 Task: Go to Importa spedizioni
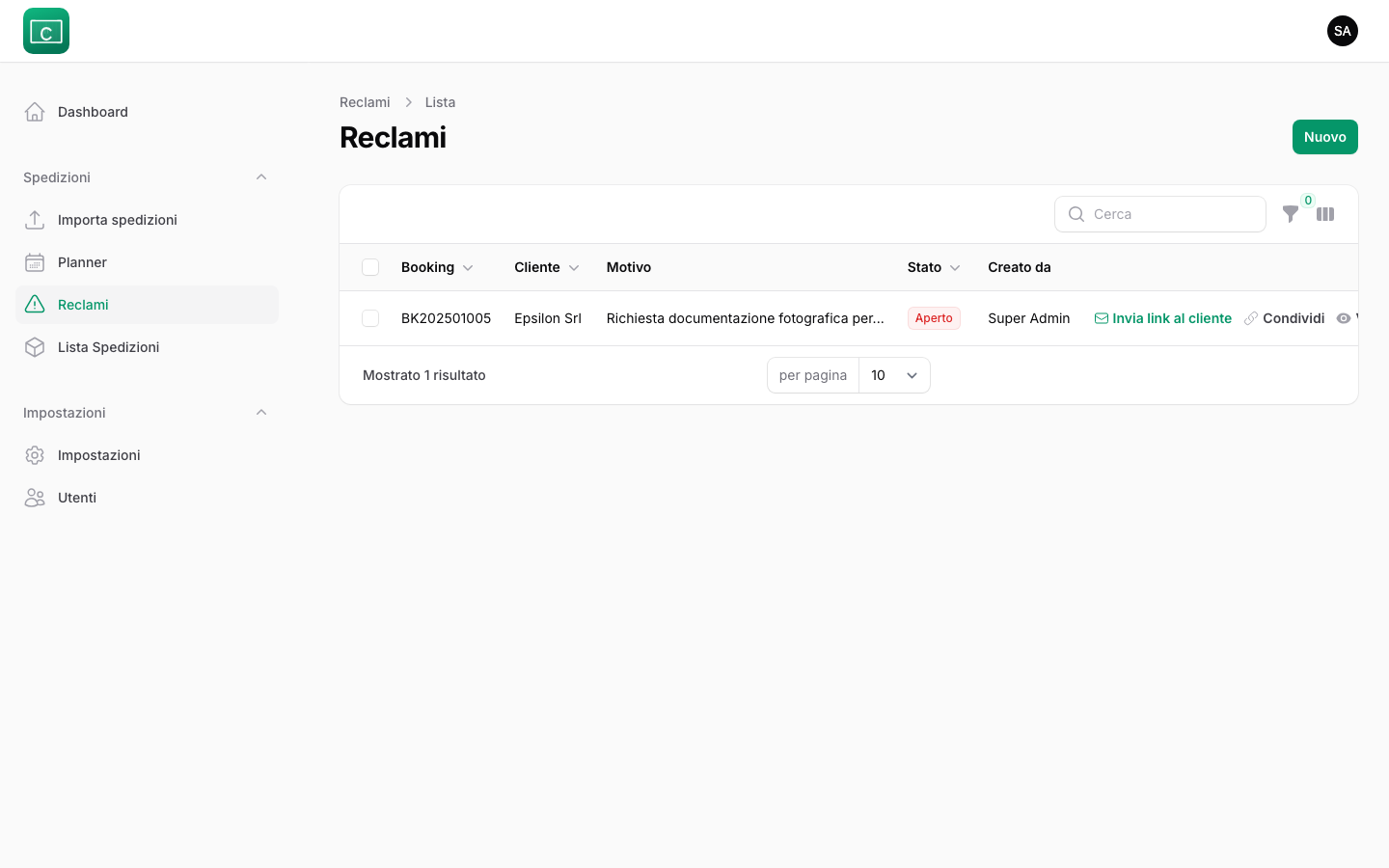click(117, 220)
